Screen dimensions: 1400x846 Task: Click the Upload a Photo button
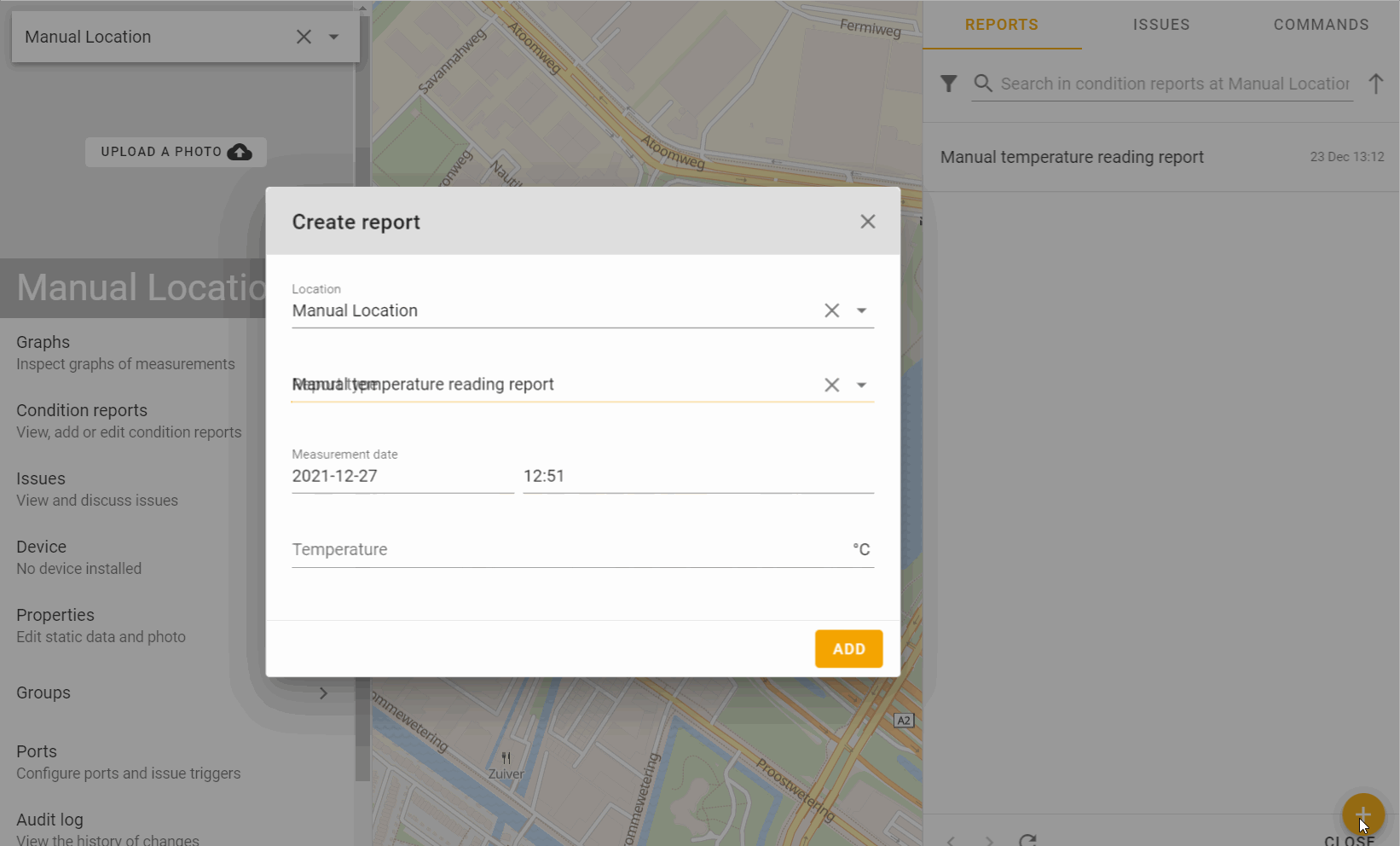(x=176, y=152)
